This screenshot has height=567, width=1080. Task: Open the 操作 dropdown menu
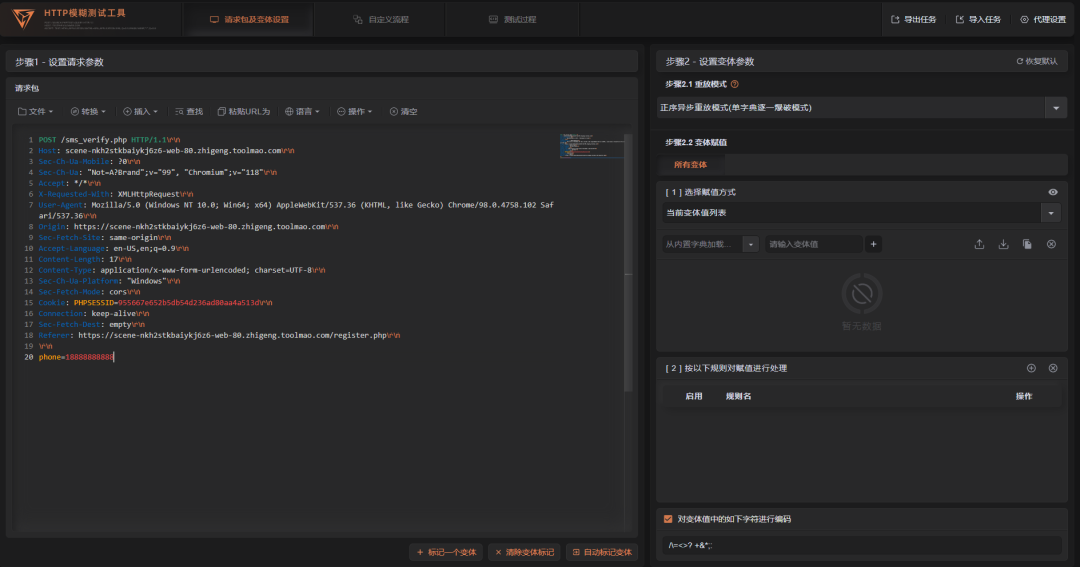[355, 111]
